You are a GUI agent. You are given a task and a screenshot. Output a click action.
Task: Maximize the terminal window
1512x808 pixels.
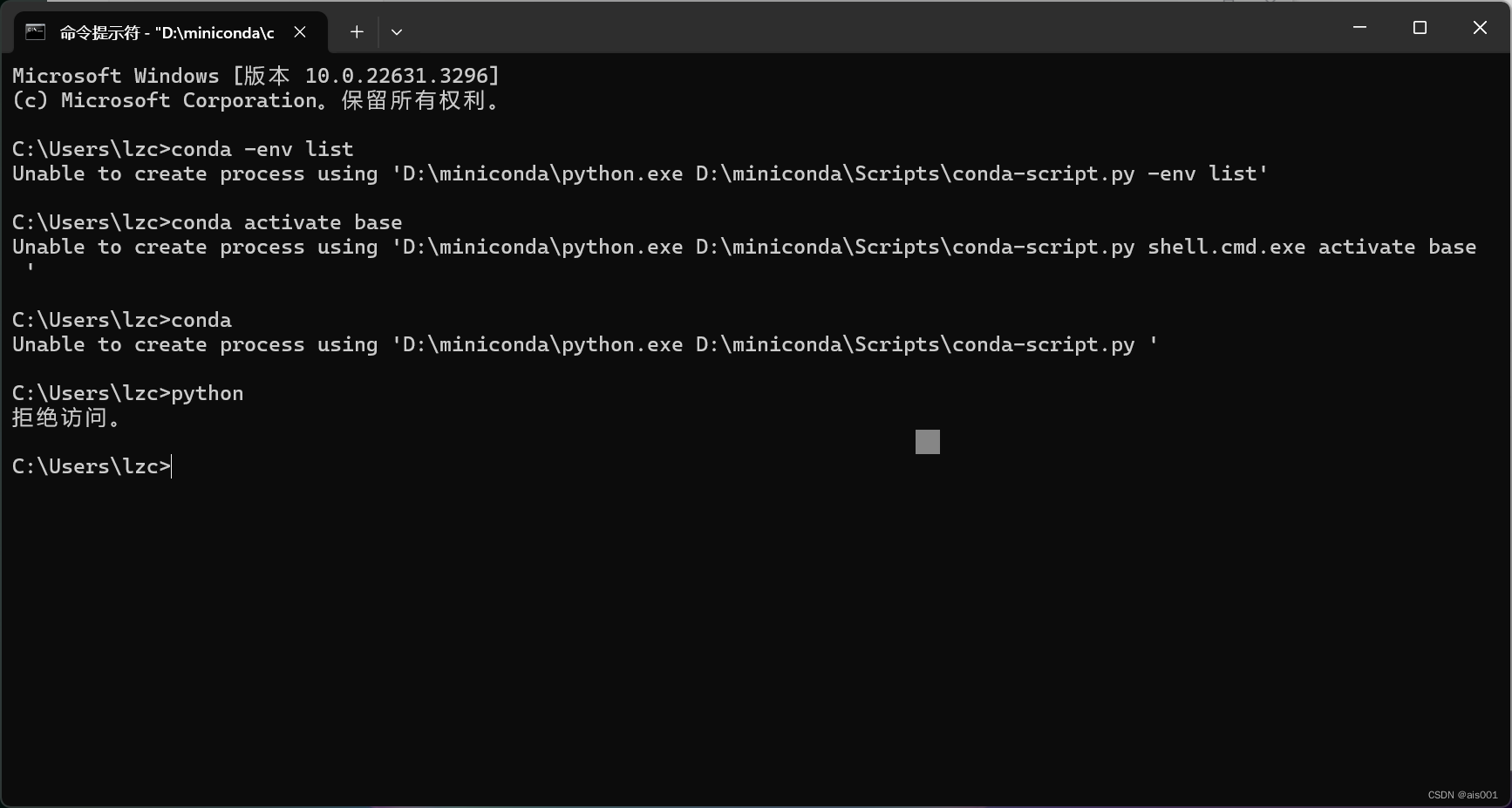[x=1419, y=27]
